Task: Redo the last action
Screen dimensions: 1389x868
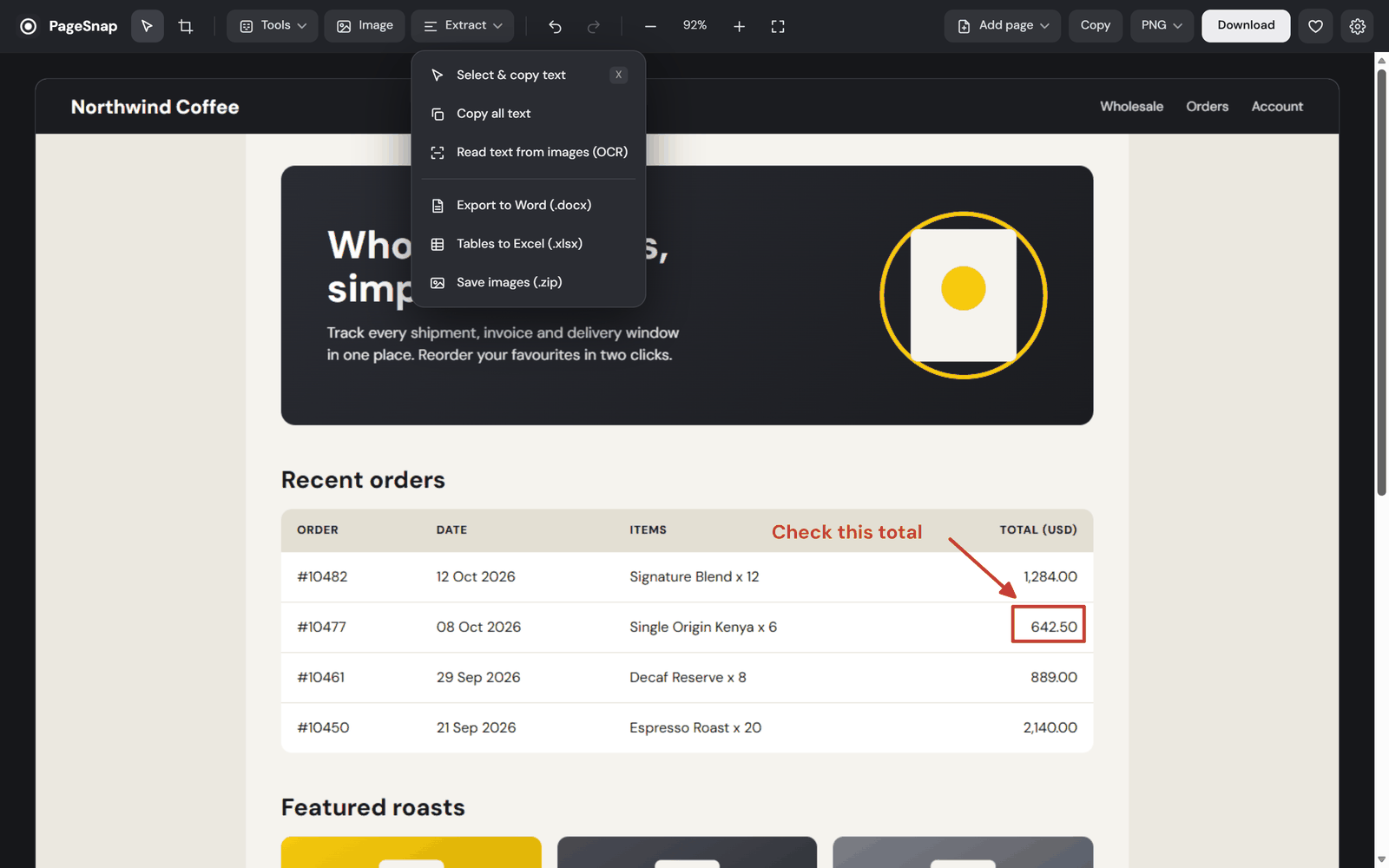Action: pos(594,26)
